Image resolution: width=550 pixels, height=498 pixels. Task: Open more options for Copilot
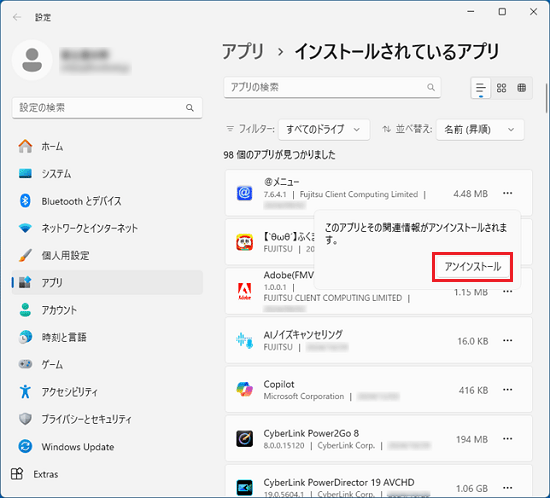click(508, 390)
